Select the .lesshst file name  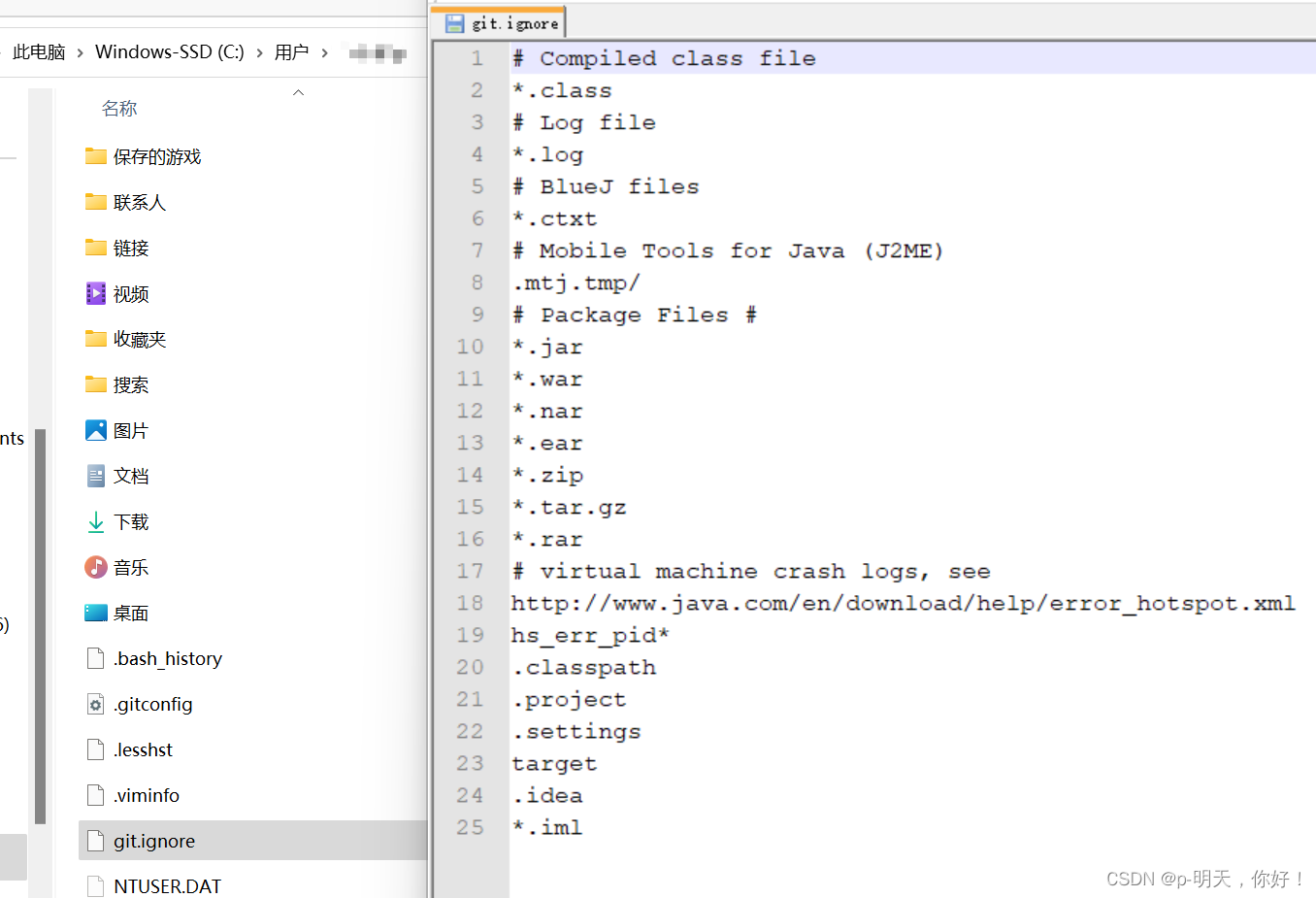[144, 749]
